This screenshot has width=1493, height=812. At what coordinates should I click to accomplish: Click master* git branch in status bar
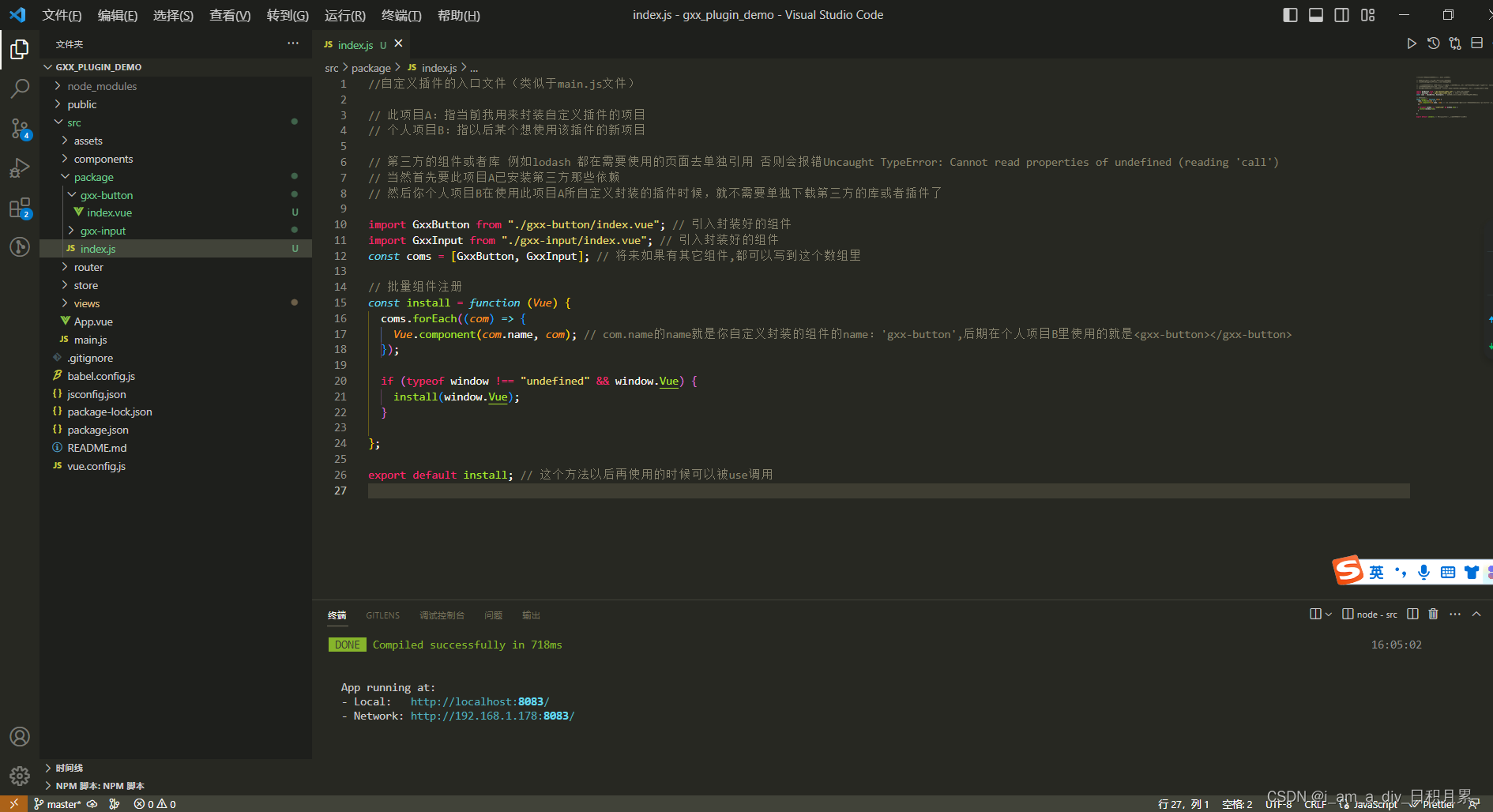[58, 804]
